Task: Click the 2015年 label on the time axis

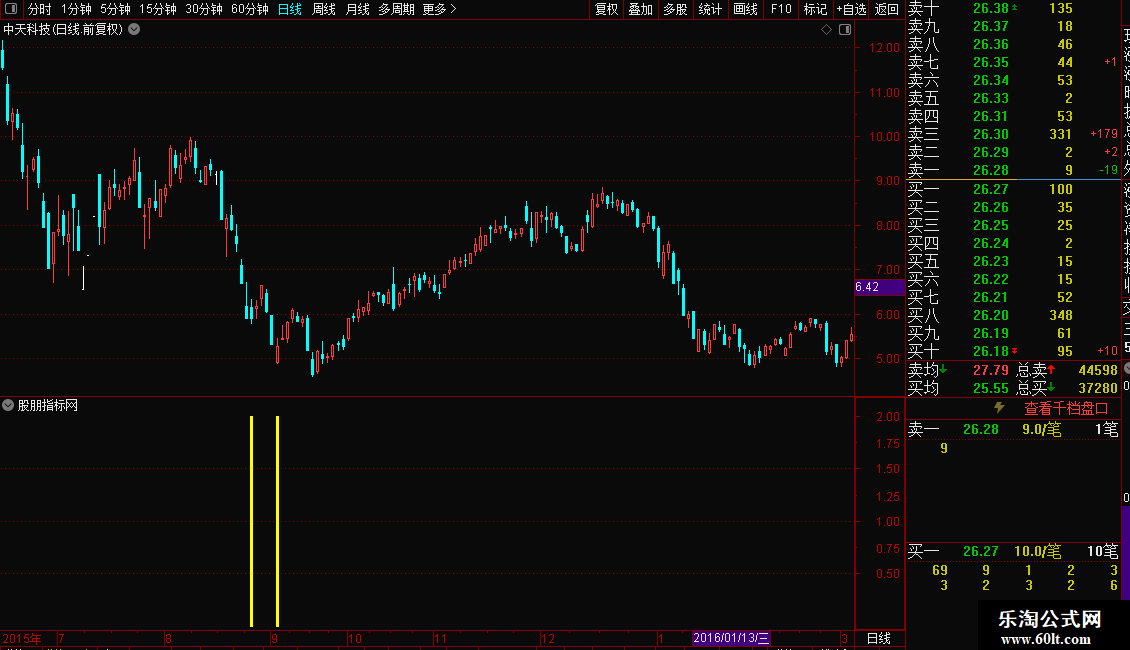Action: pyautogui.click(x=22, y=638)
